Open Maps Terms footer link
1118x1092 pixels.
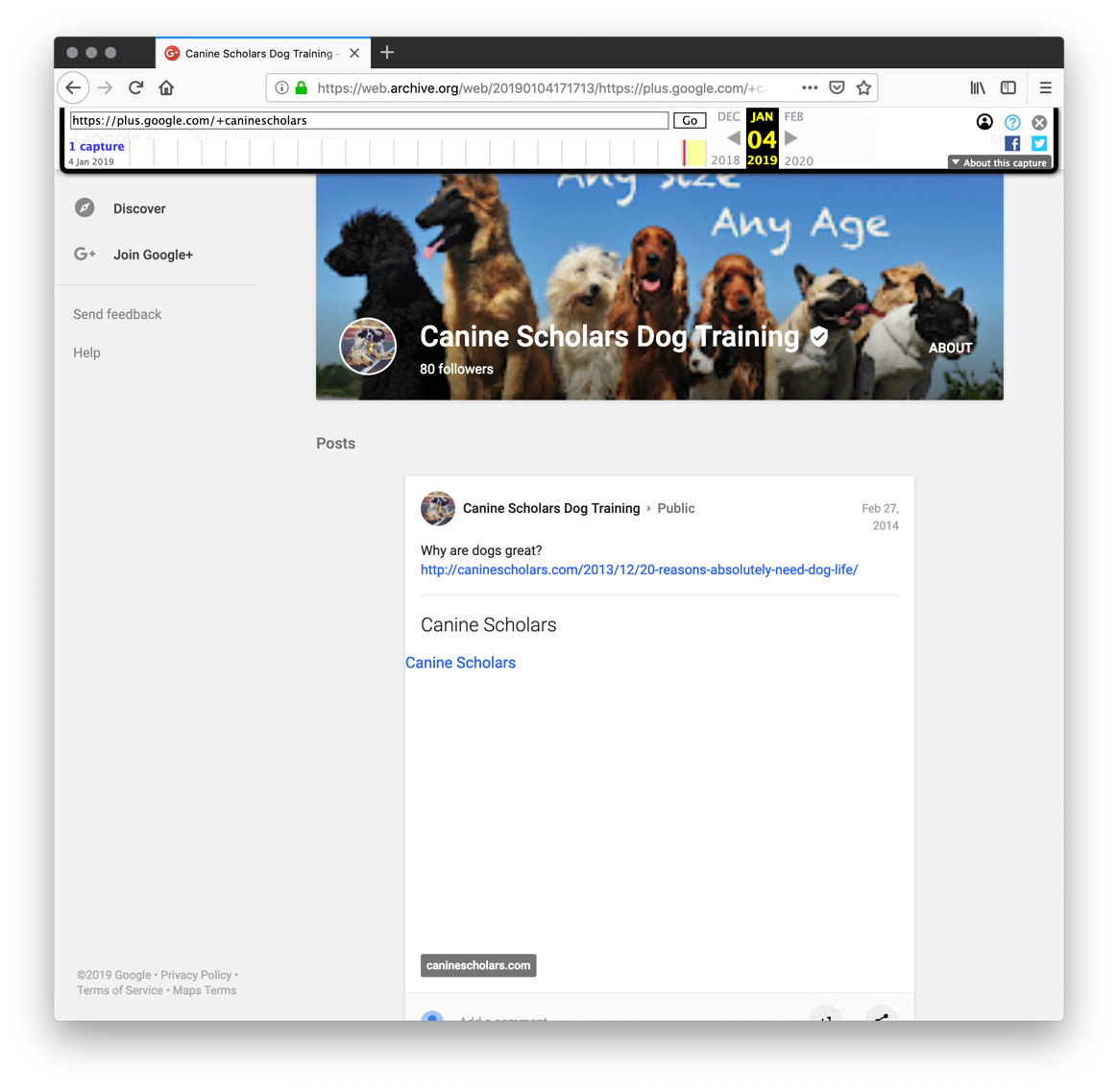click(x=205, y=991)
